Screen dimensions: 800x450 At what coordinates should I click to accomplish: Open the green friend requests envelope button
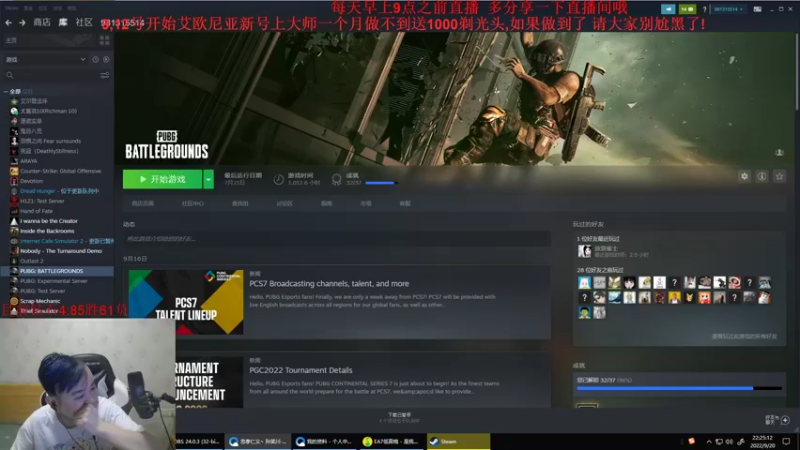click(687, 9)
